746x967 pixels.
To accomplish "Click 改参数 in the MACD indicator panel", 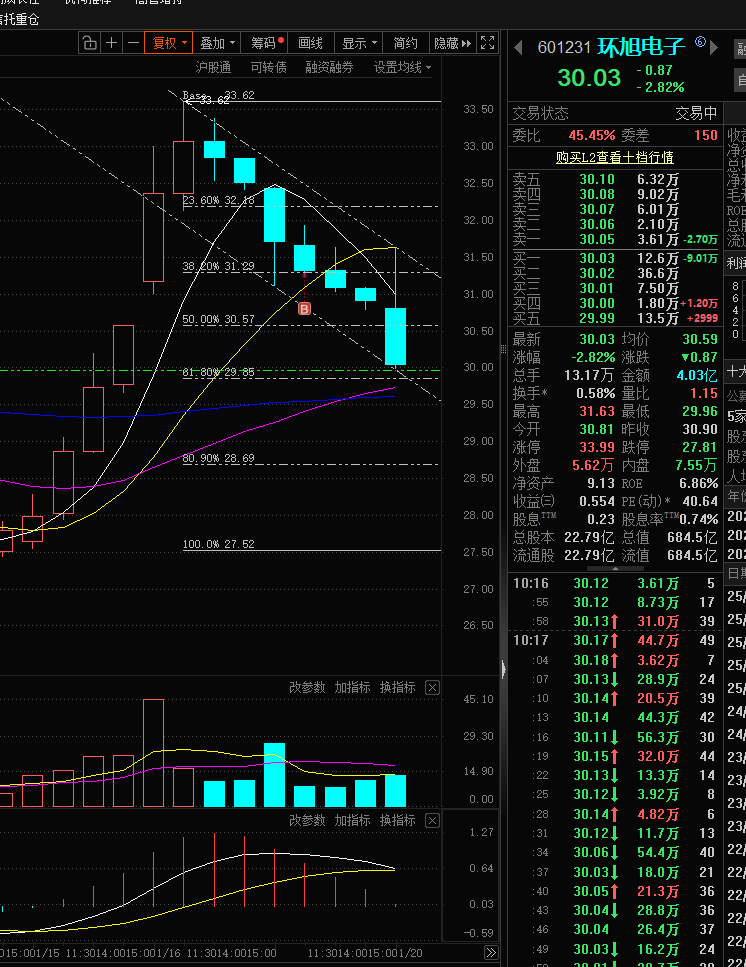I will click(307, 821).
